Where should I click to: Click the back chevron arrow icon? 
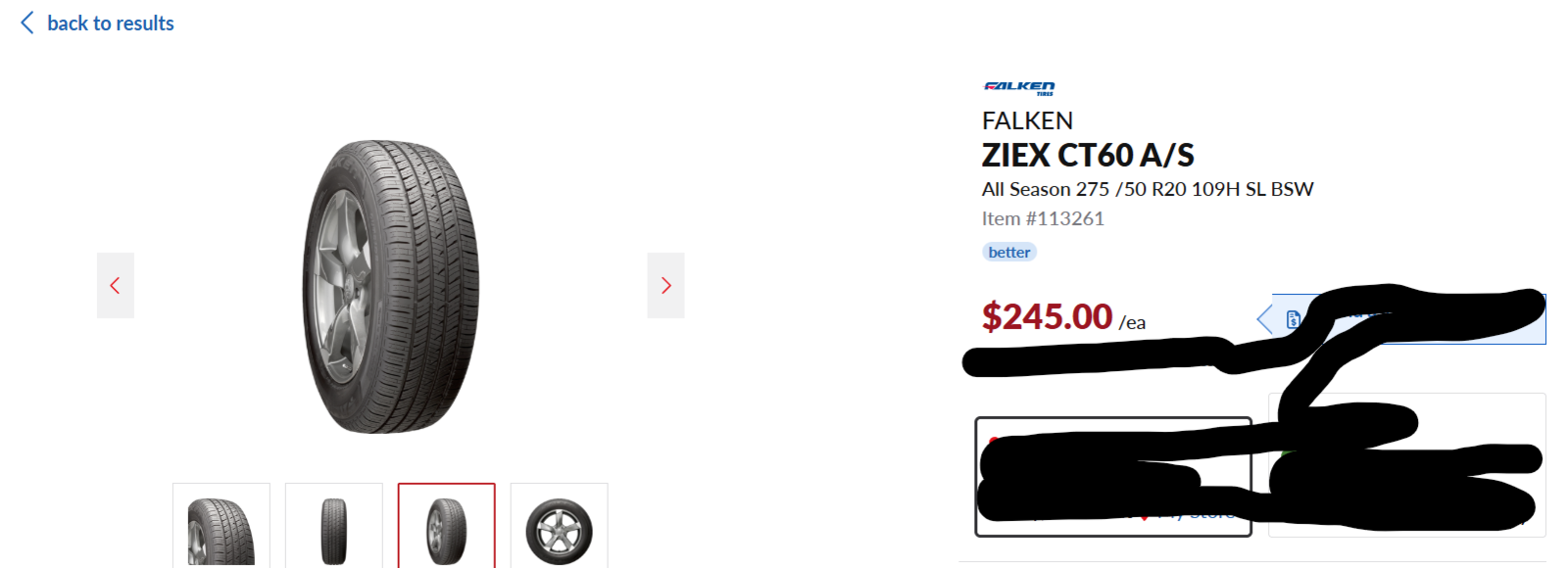[27, 23]
